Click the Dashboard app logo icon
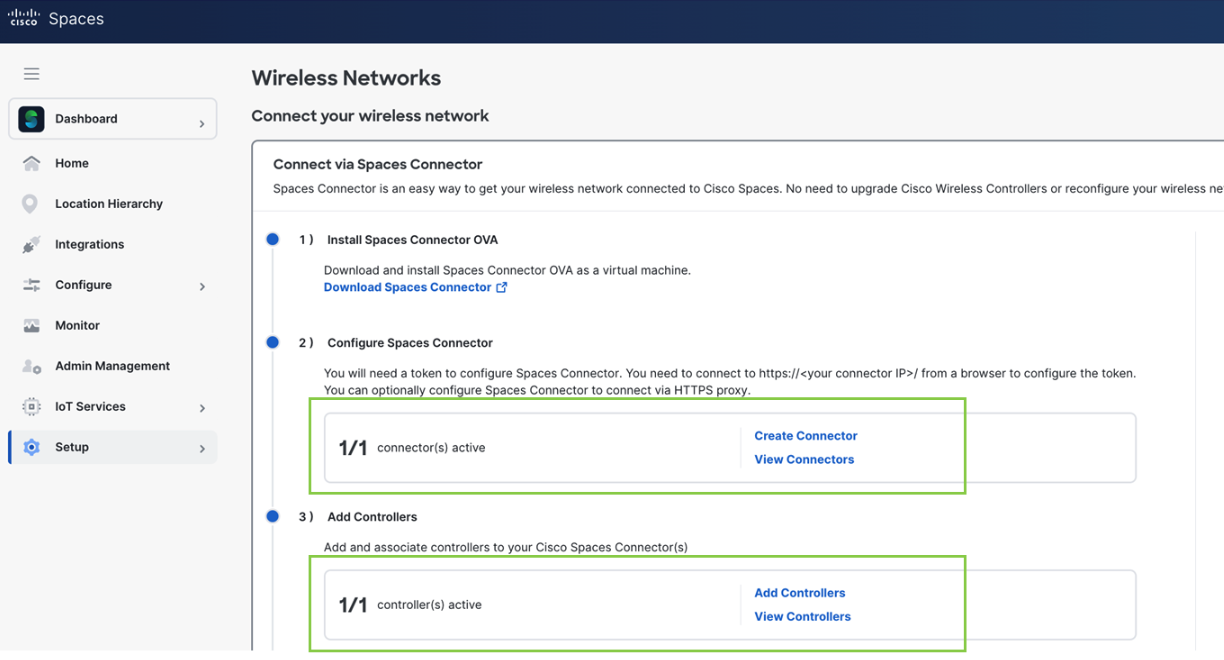Image resolution: width=1224 pixels, height=660 pixels. 32,119
